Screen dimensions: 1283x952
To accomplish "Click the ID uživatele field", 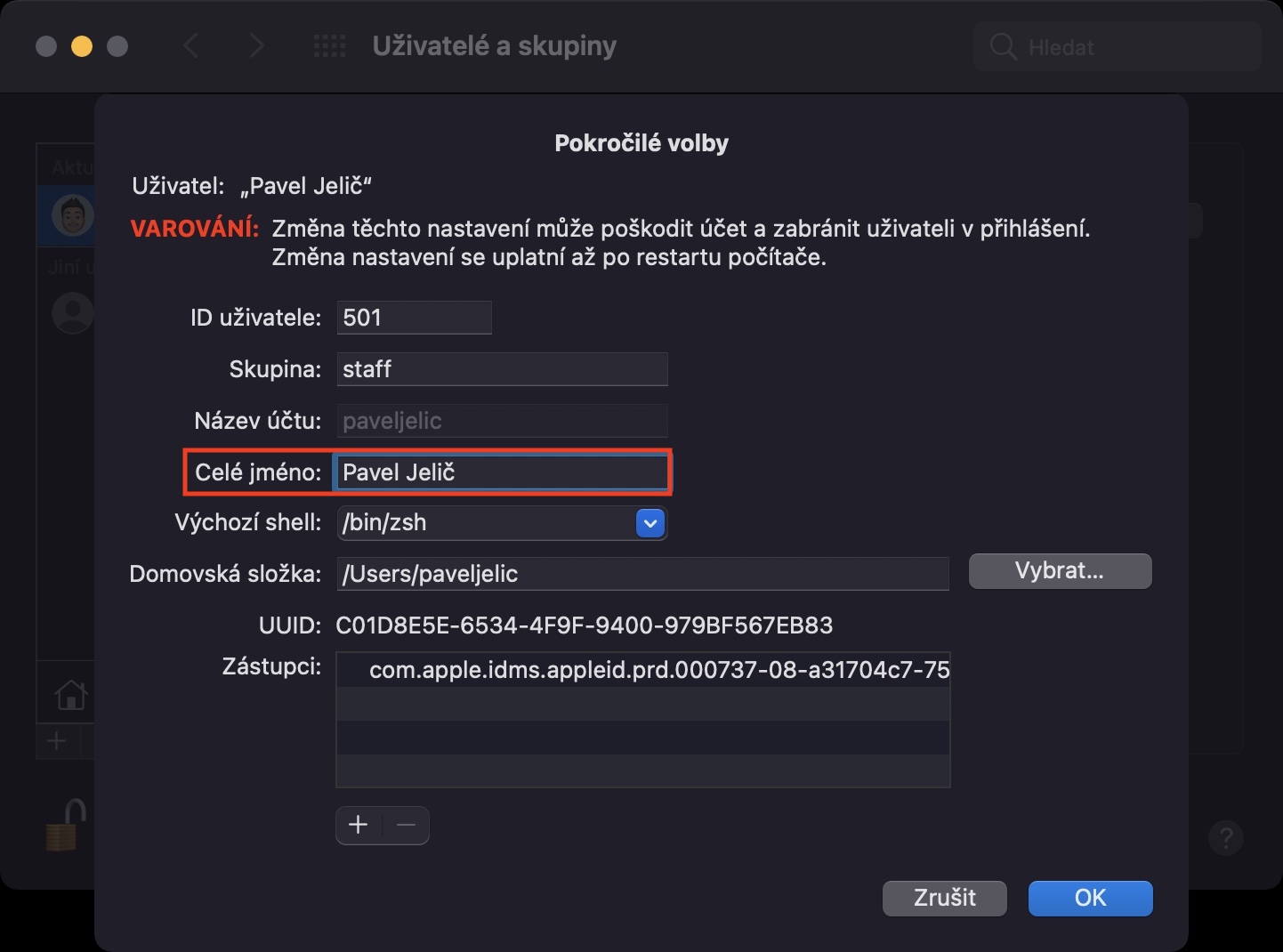I will 414,318.
